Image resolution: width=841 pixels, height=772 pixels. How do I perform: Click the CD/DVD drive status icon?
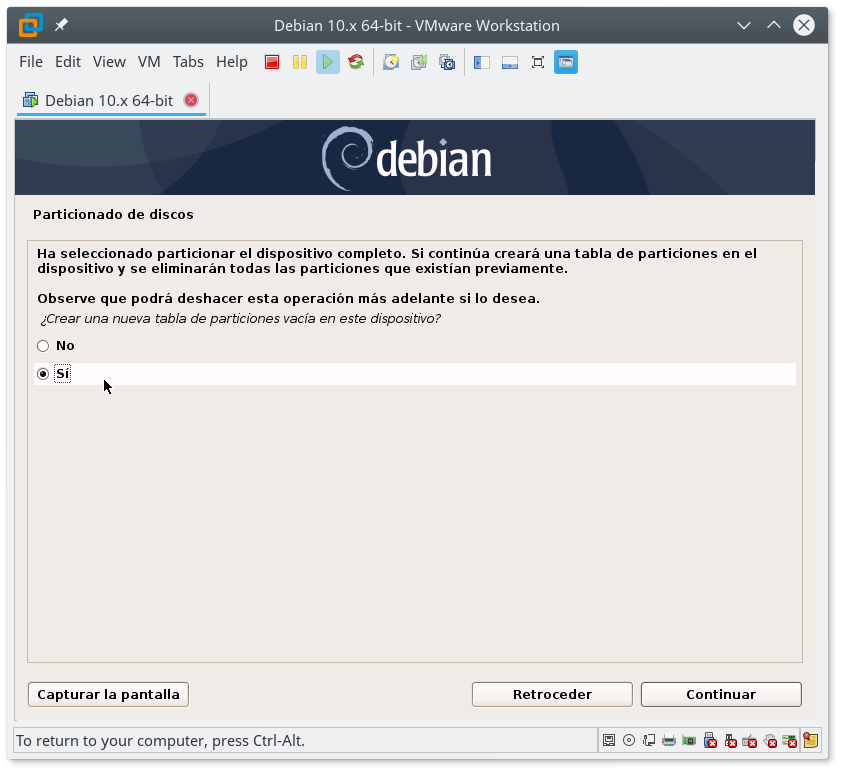click(x=629, y=741)
